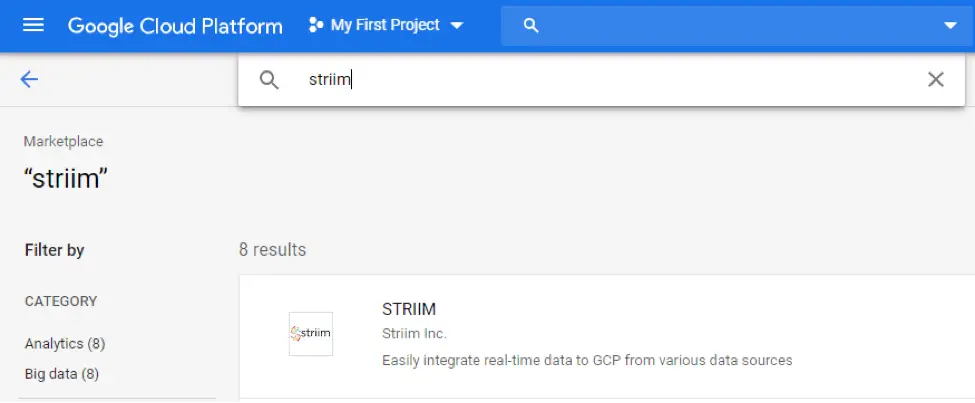
Task: Click the project hexagon dots icon
Action: (316, 26)
